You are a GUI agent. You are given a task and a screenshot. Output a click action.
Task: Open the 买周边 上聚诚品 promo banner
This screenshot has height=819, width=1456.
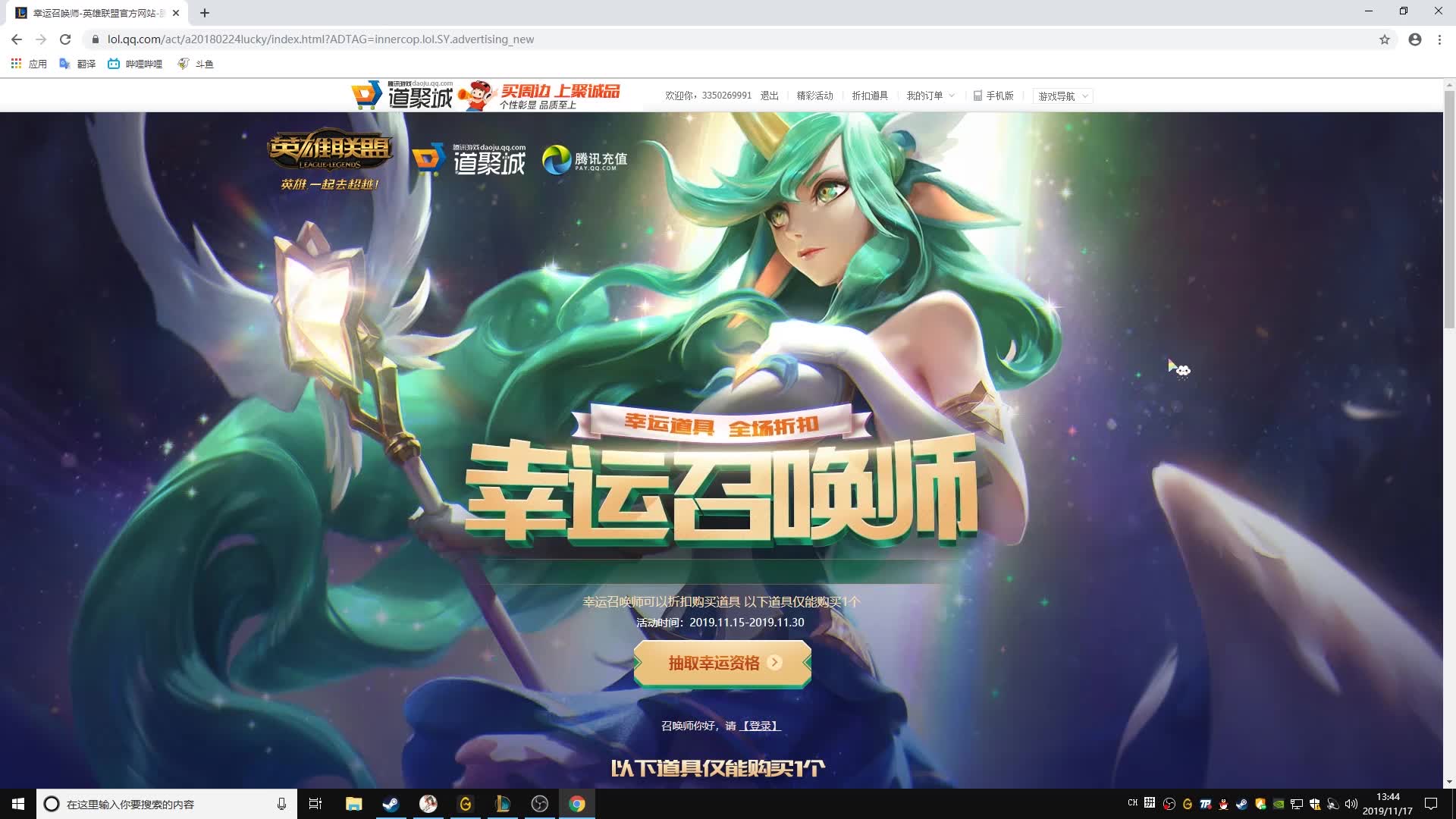[x=540, y=96]
